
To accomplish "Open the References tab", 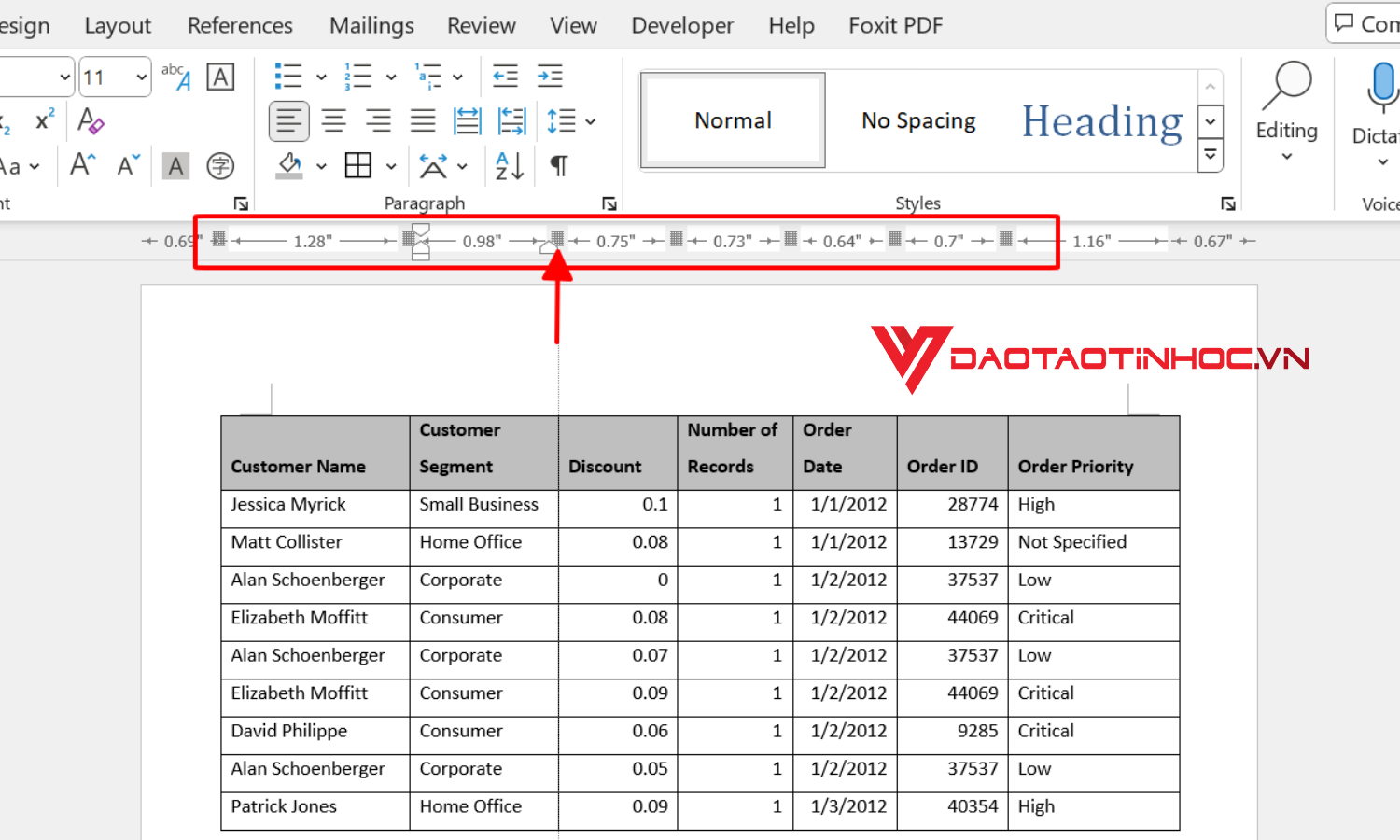I will pos(240,25).
